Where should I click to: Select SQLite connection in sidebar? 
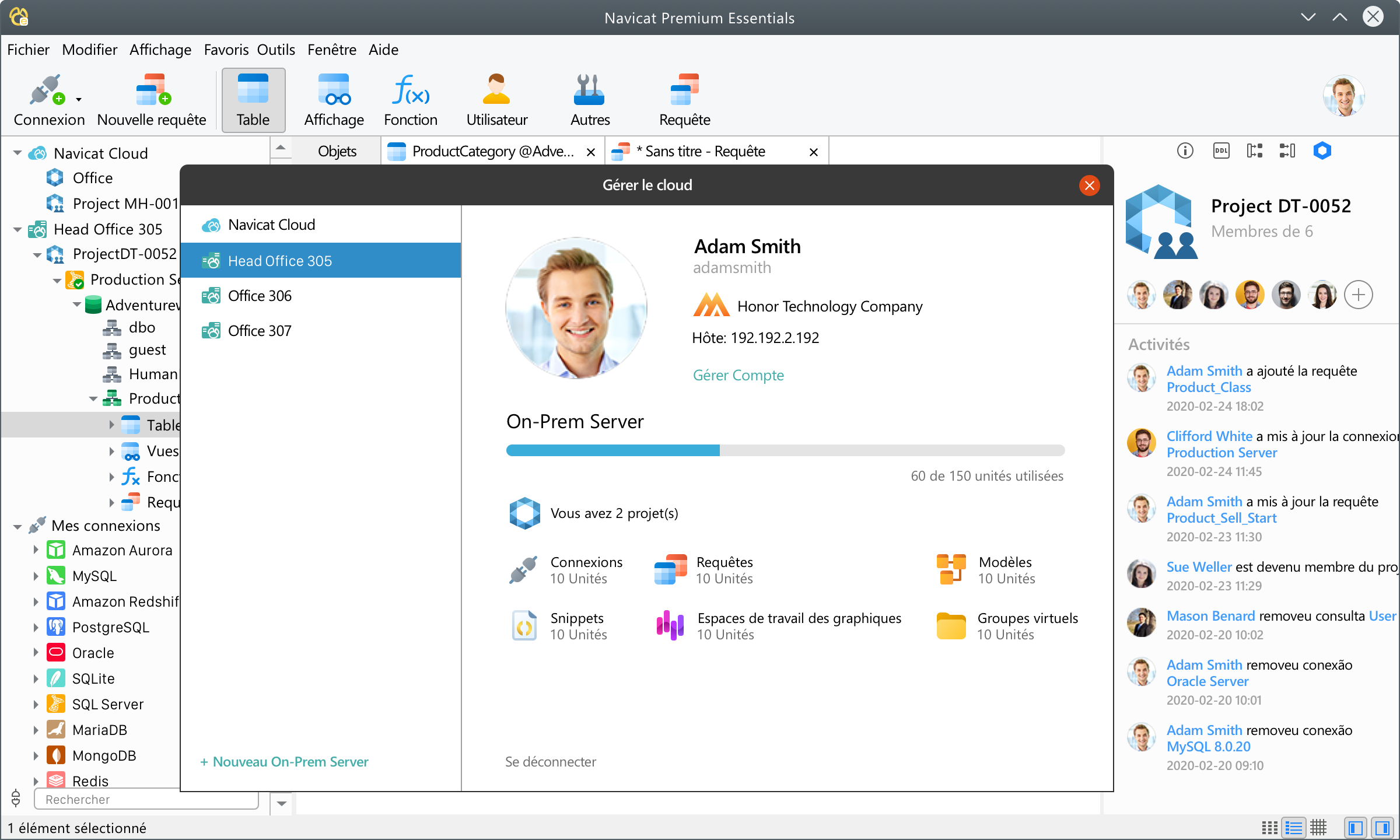coord(93,678)
